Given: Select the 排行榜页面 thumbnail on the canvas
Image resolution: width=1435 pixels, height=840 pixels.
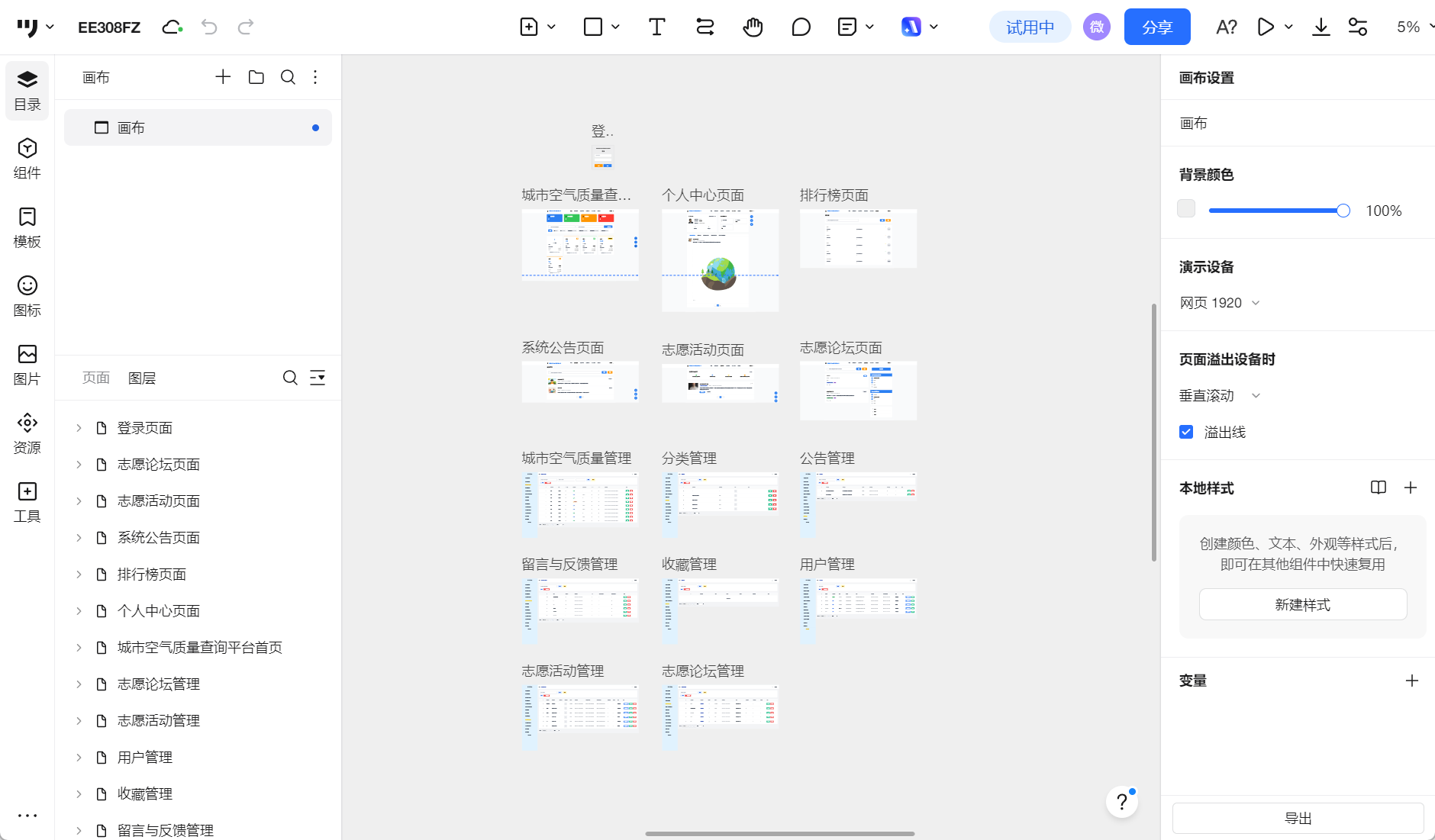Looking at the screenshot, I should (857, 237).
